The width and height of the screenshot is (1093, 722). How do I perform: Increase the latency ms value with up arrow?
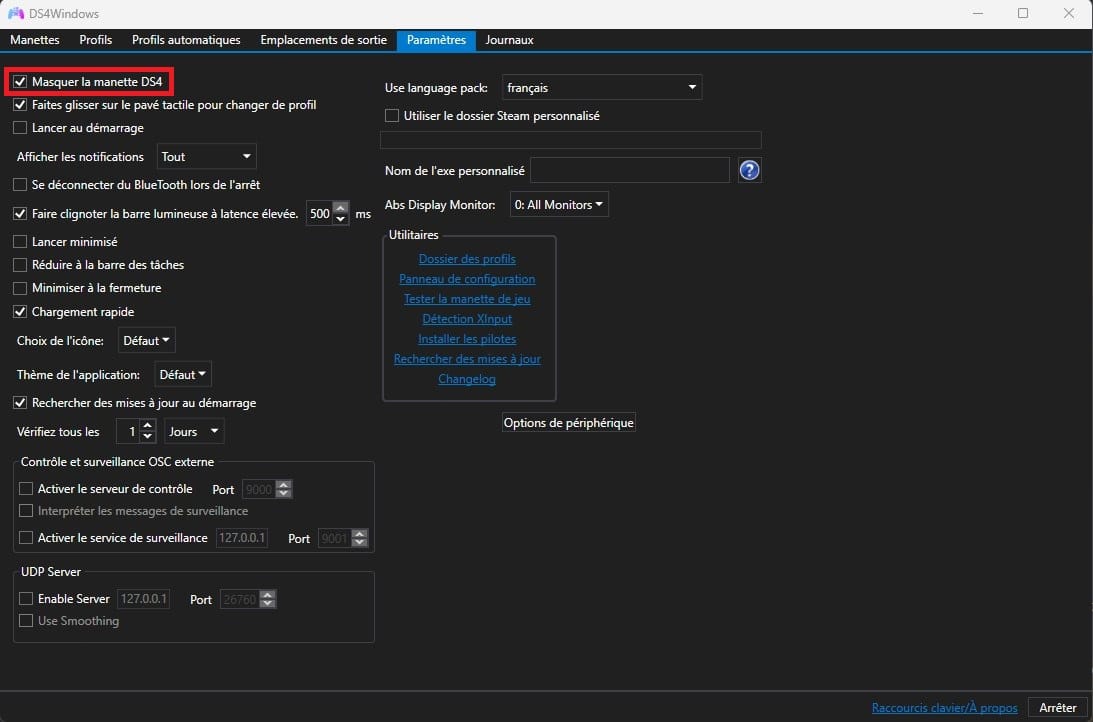pyautogui.click(x=340, y=208)
